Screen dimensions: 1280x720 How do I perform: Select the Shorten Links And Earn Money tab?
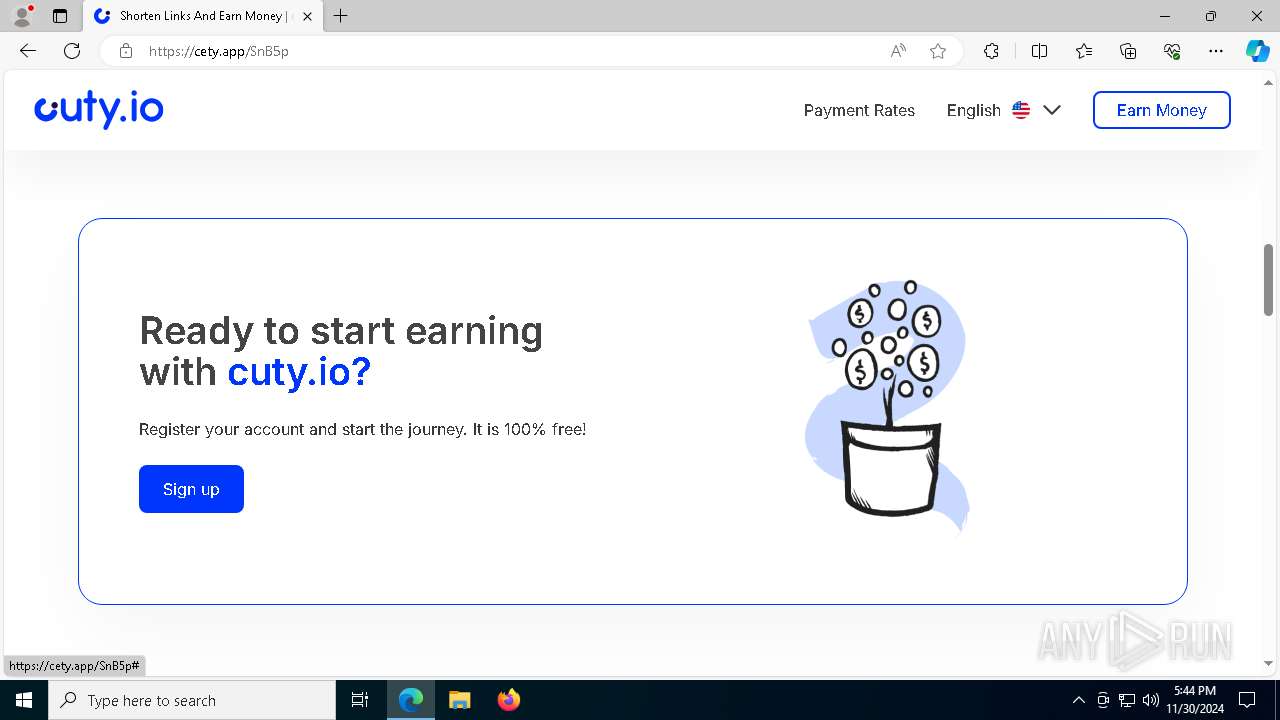click(202, 16)
